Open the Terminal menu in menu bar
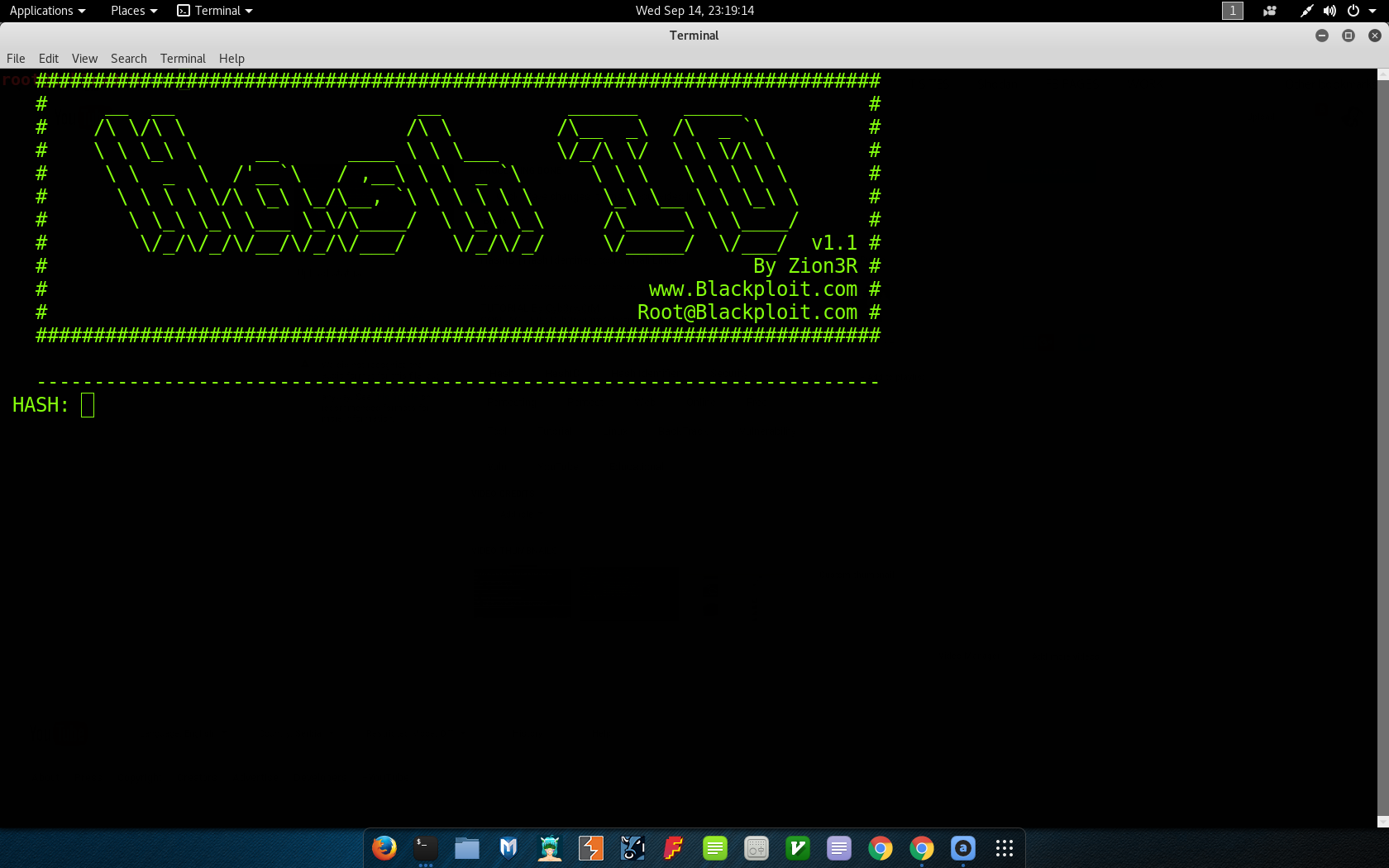The image size is (1389, 868). pyautogui.click(x=183, y=59)
